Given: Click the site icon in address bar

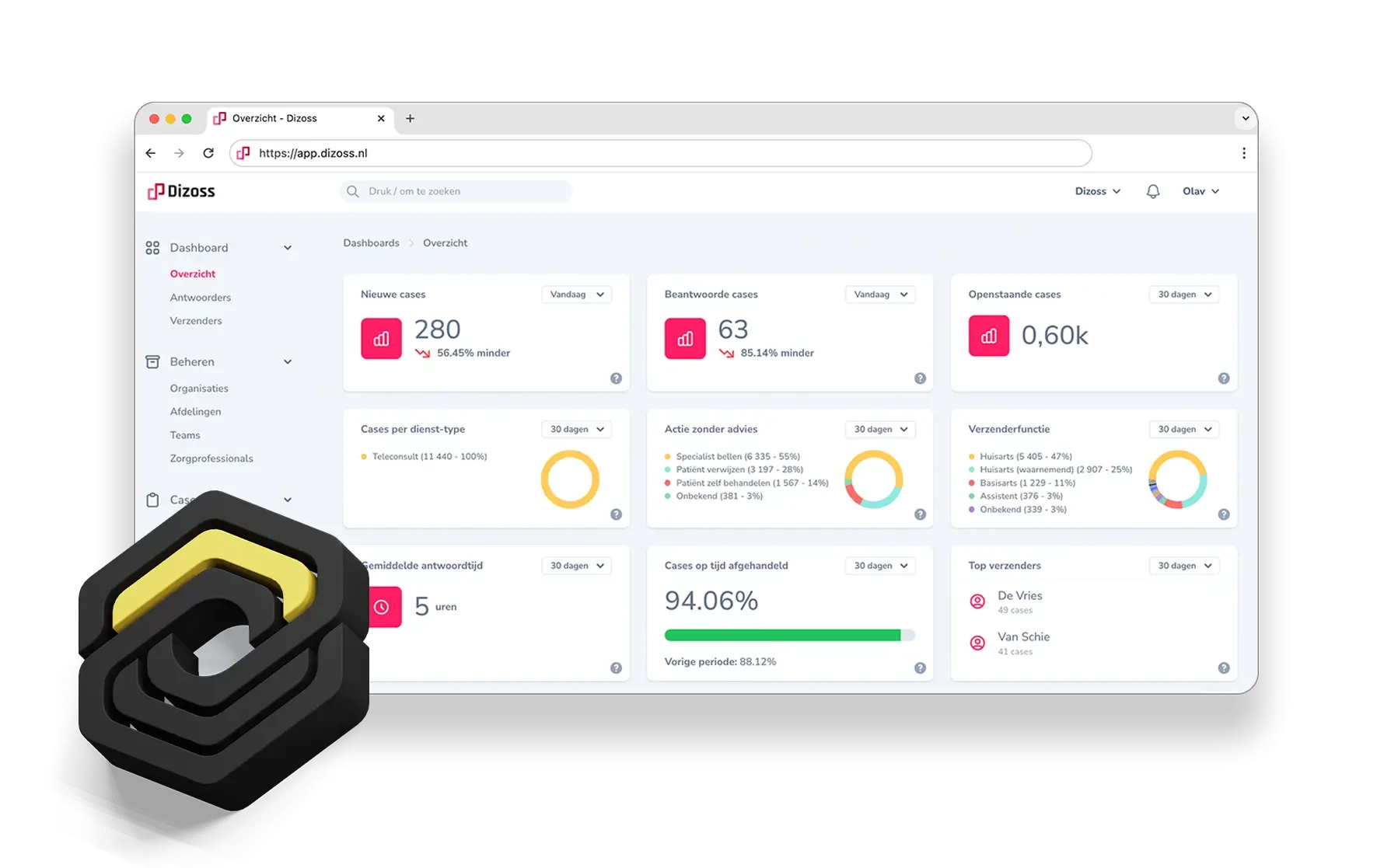Looking at the screenshot, I should click(x=243, y=153).
